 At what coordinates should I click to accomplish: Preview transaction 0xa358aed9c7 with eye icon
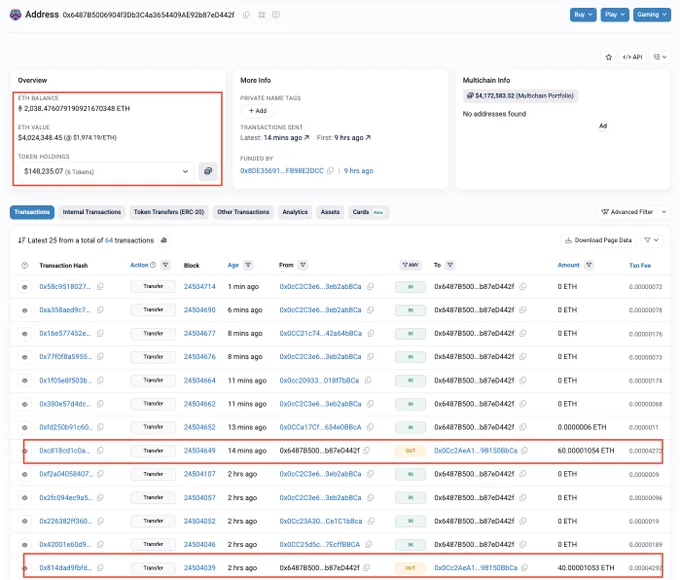[x=25, y=310]
